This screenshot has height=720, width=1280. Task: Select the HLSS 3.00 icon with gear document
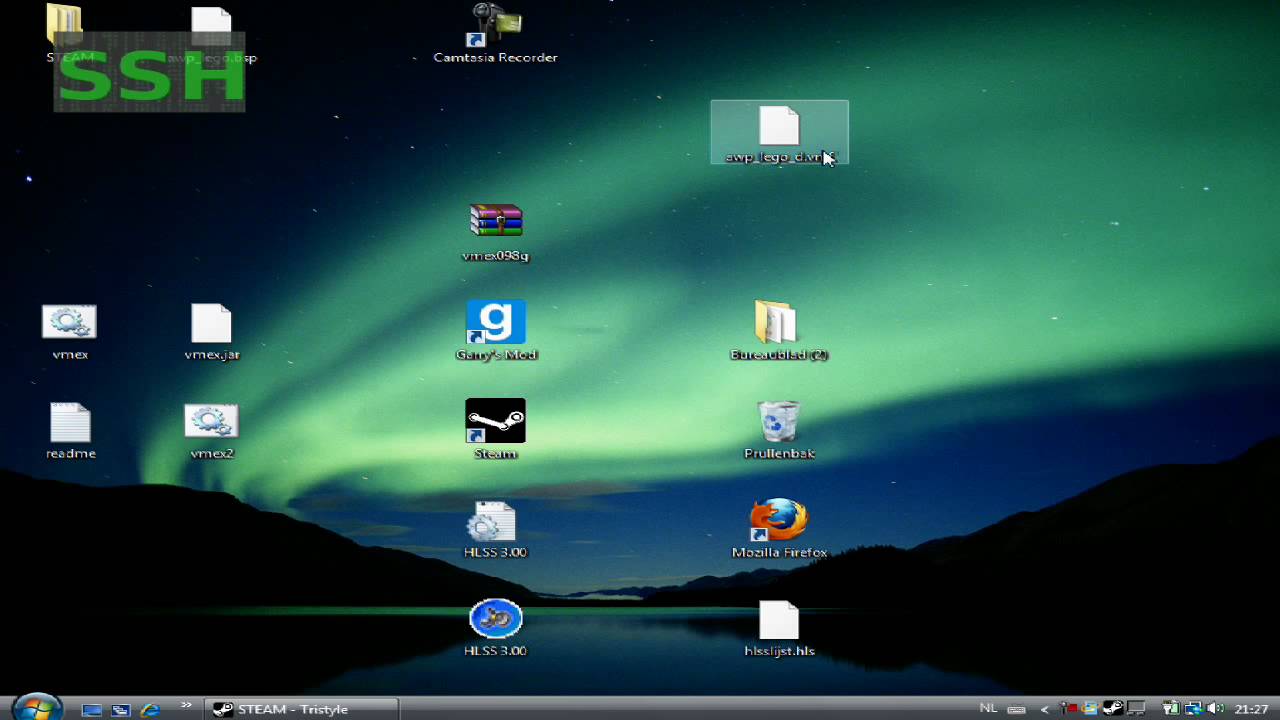point(495,529)
